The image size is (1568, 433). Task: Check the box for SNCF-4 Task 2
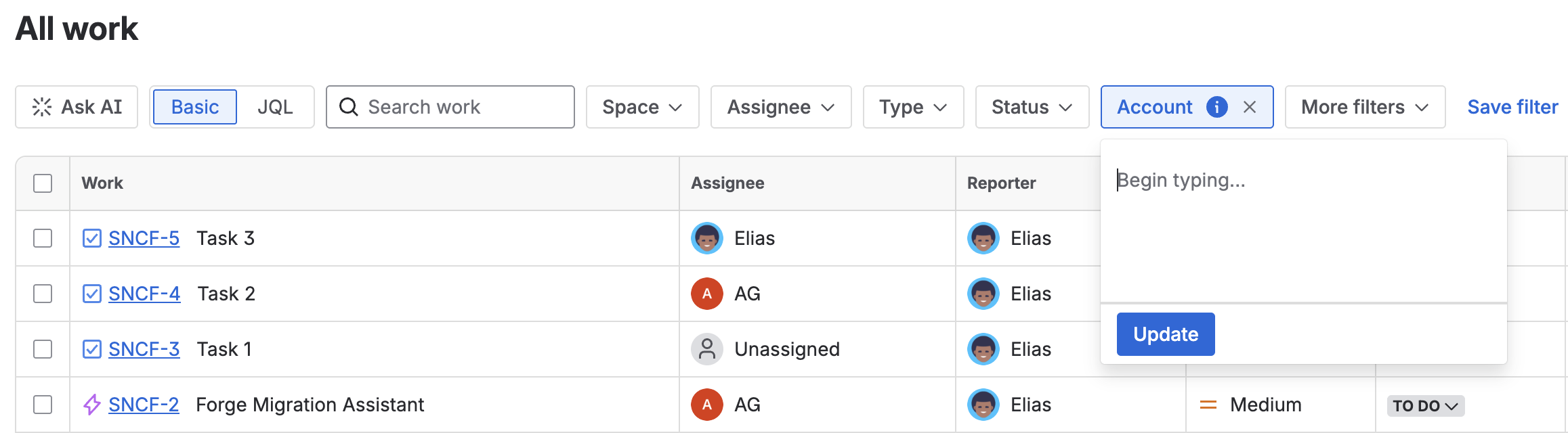tap(43, 294)
